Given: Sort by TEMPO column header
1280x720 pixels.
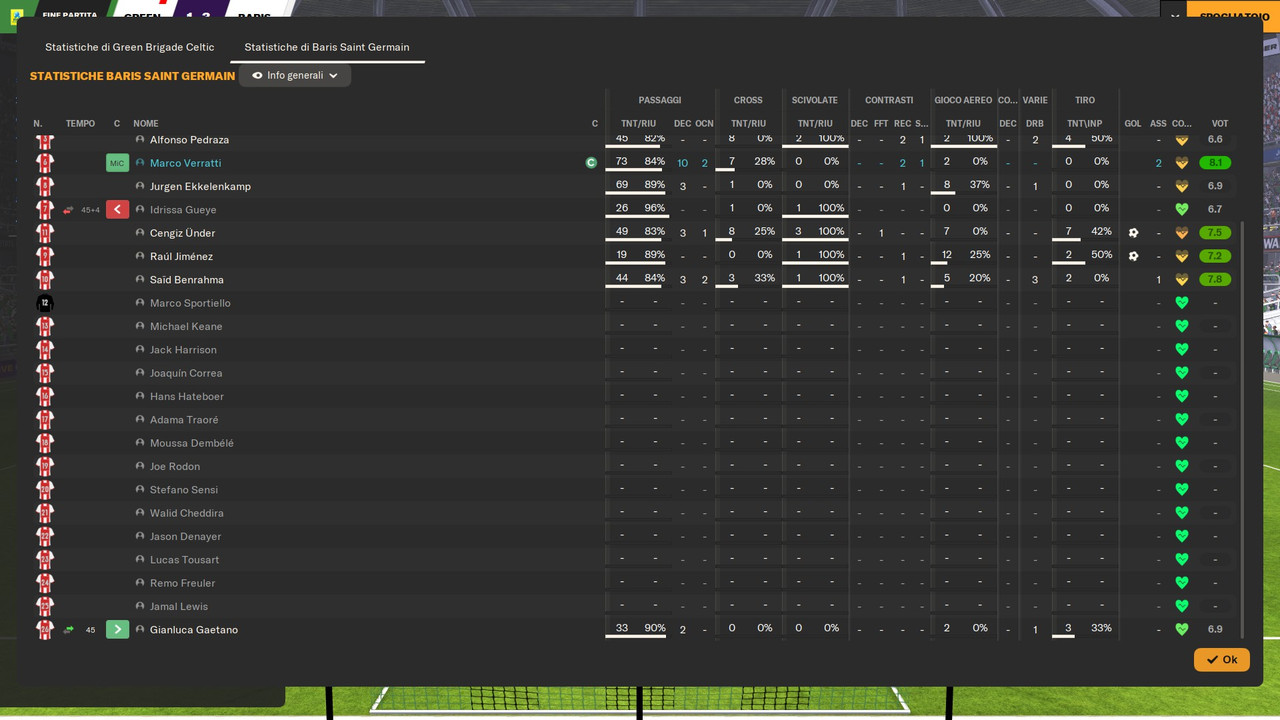Looking at the screenshot, I should pos(80,124).
